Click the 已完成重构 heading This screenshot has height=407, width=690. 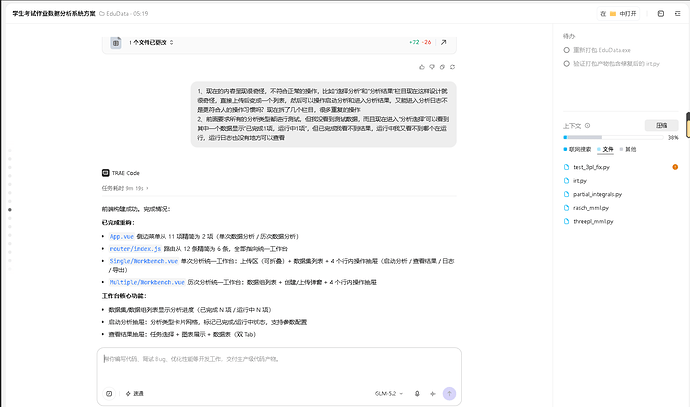pos(118,223)
